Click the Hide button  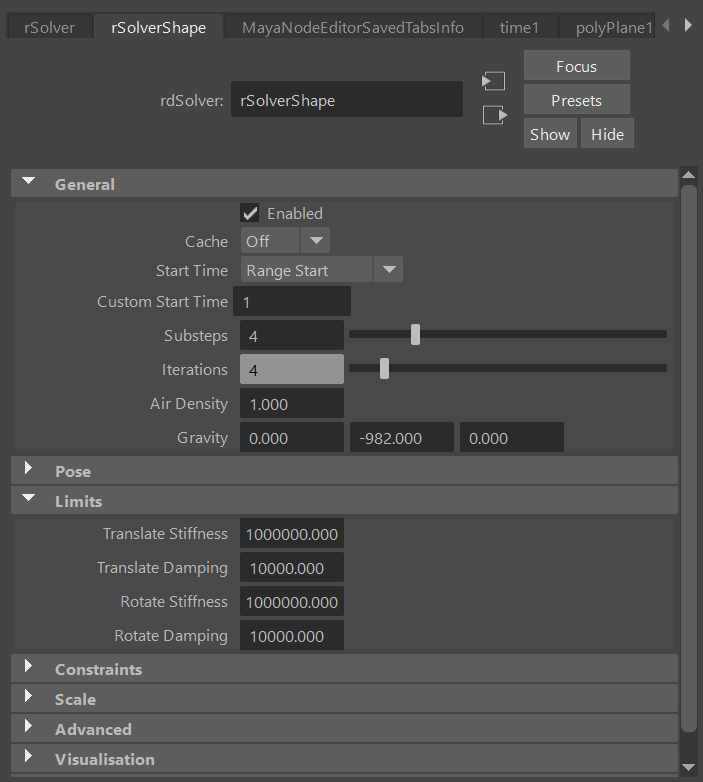(607, 134)
